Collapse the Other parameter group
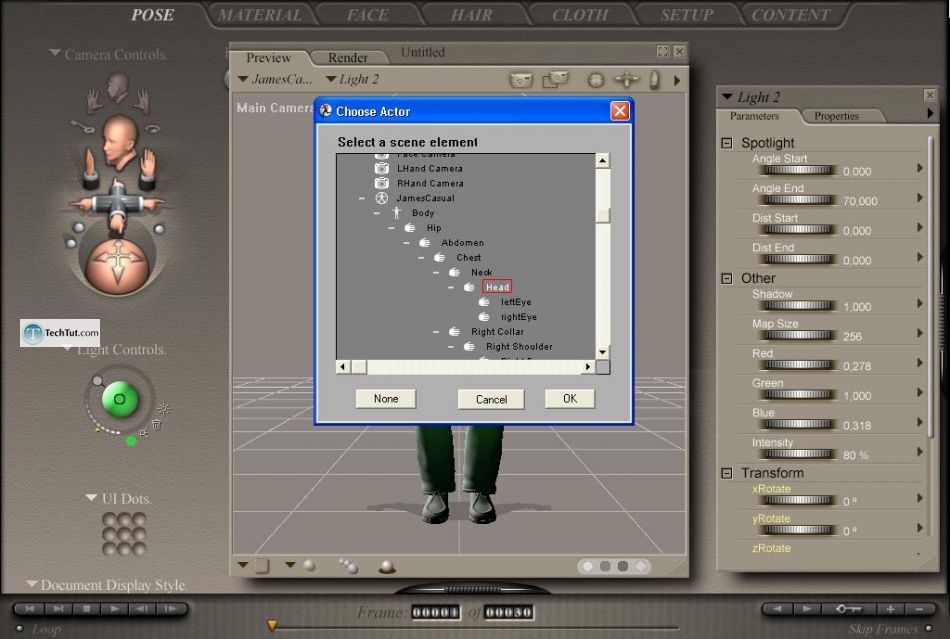Image resolution: width=950 pixels, height=639 pixels. [726, 279]
